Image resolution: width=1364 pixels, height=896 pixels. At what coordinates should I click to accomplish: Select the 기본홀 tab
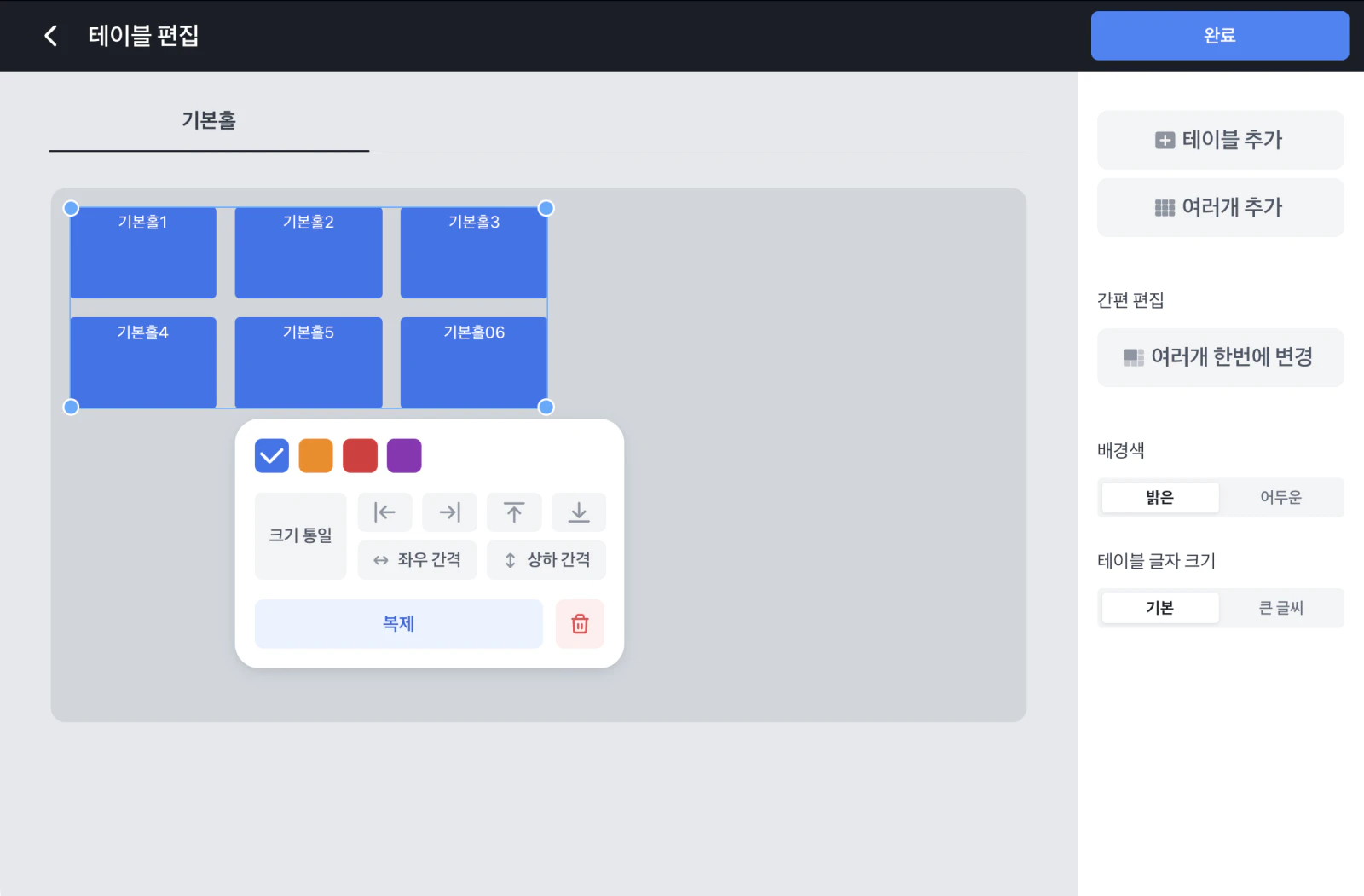point(209,121)
